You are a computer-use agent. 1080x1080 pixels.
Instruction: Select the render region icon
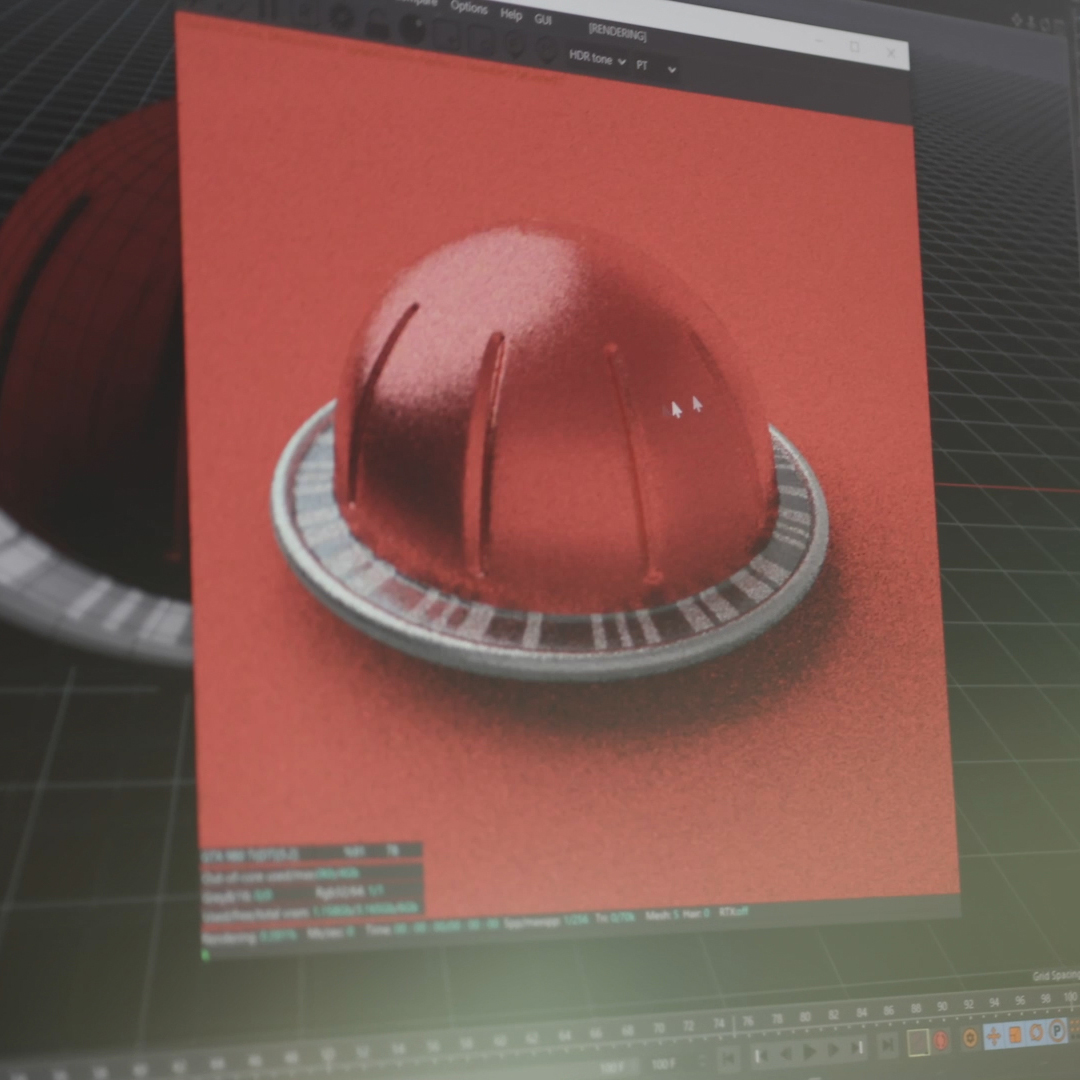click(446, 36)
